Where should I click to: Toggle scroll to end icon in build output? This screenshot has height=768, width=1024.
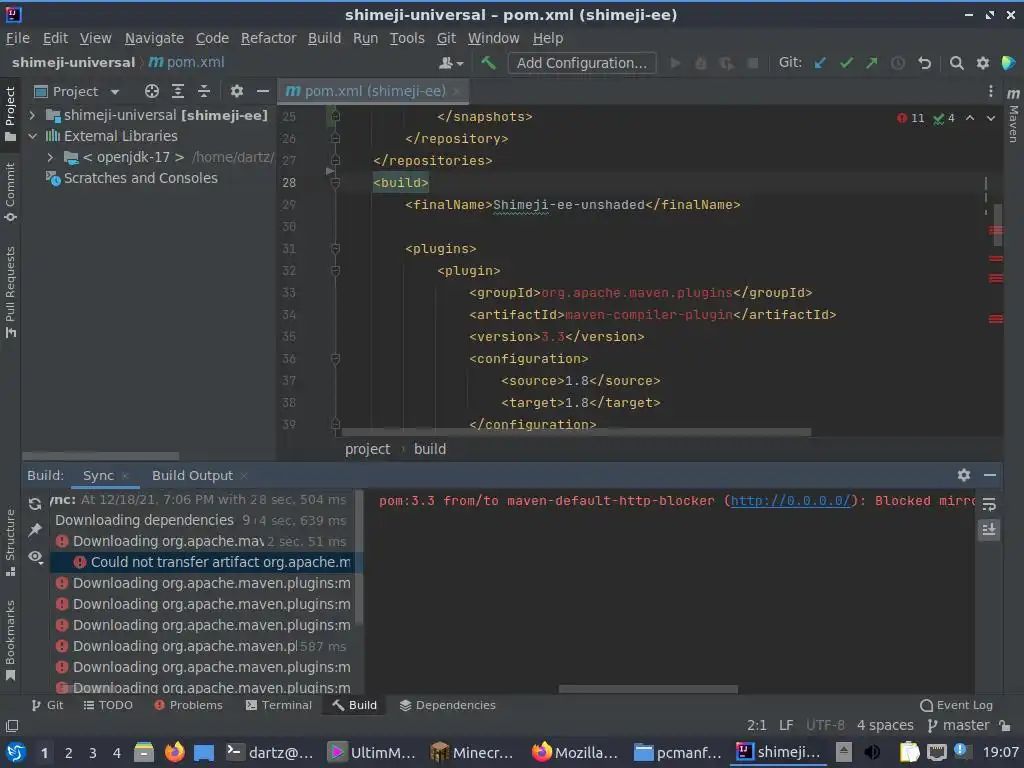coord(989,530)
